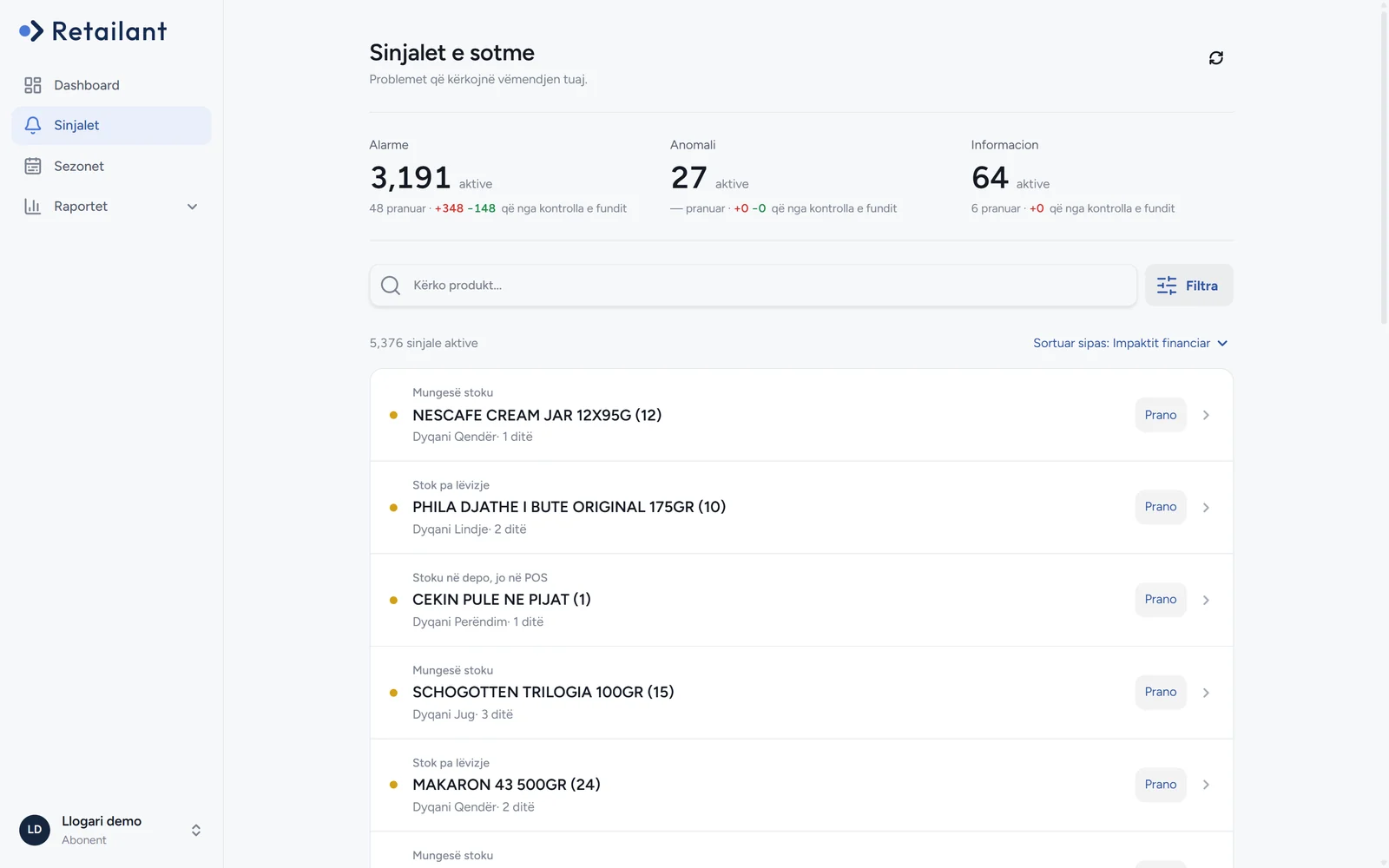Click CEKIN PULE NE PIJAT (1) title
This screenshot has width=1389, height=868.
pos(501,600)
